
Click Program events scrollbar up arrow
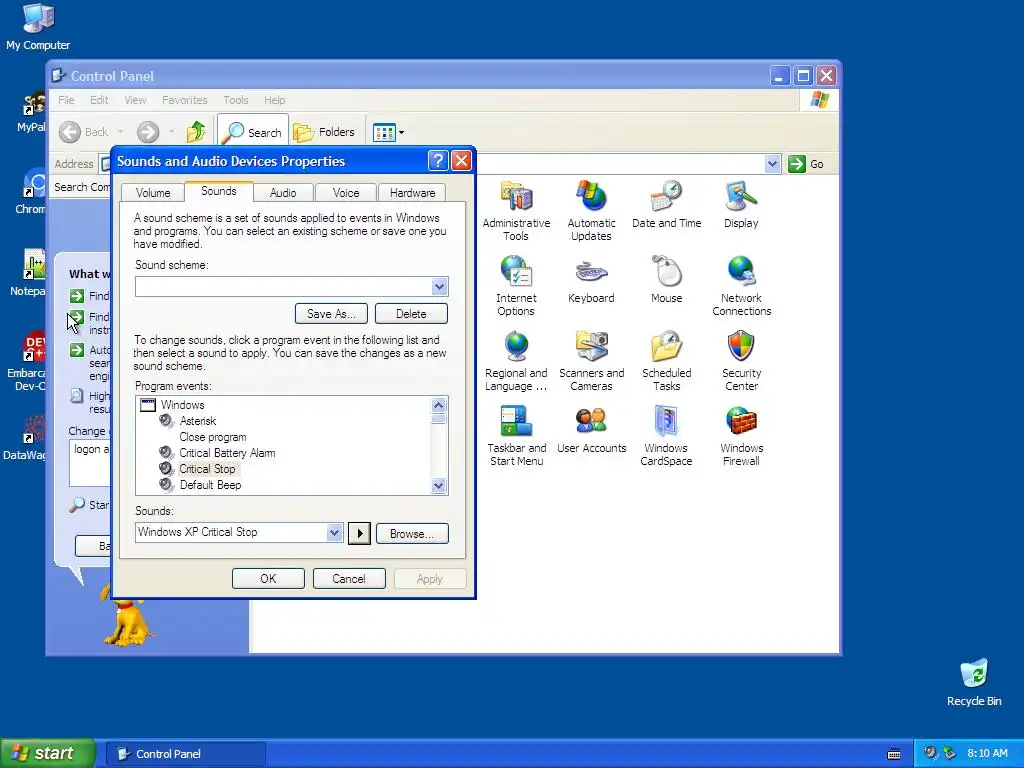pyautogui.click(x=439, y=406)
